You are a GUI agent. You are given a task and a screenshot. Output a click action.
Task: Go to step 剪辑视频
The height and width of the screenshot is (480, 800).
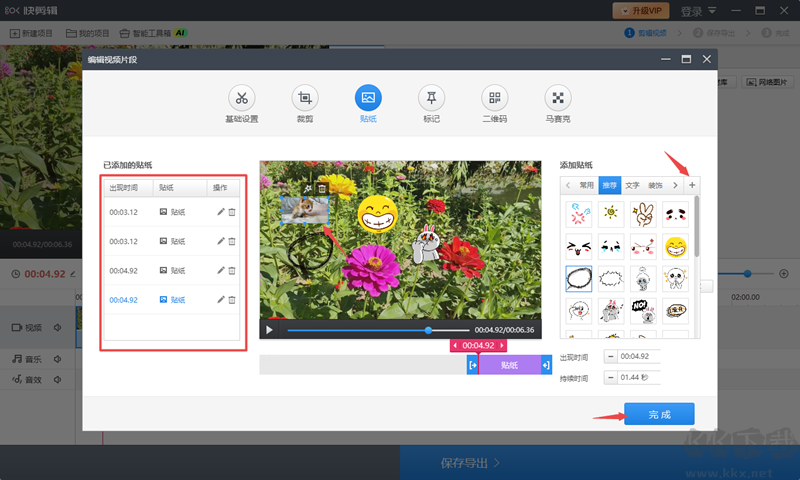645,33
